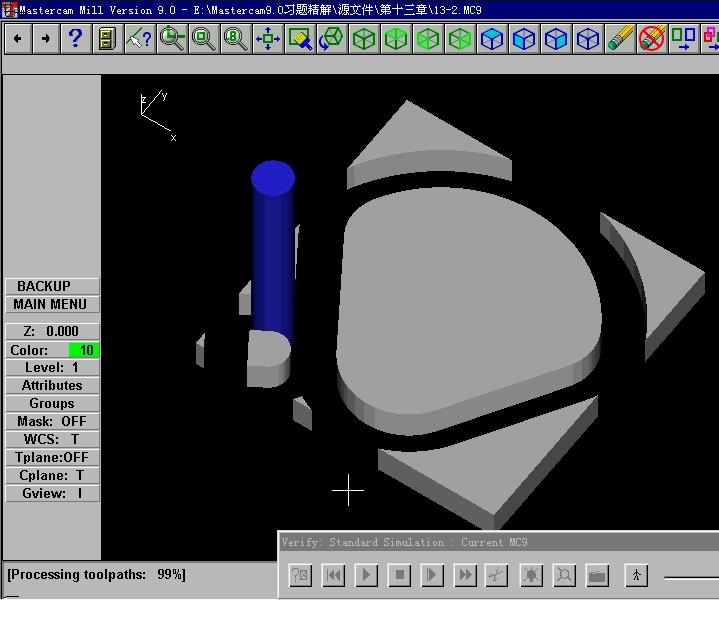Click the Verify play button
This screenshot has width=719, height=631.
(x=366, y=575)
